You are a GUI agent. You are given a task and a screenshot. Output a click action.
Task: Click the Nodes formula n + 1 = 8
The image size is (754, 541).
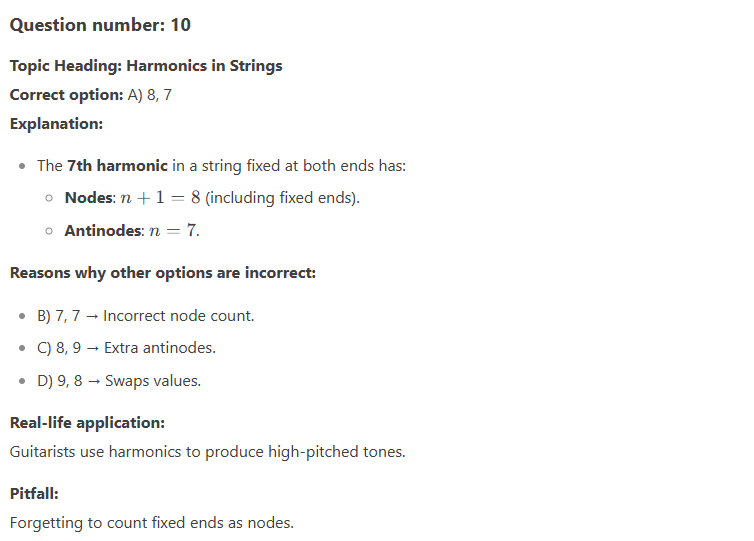pyautogui.click(x=160, y=198)
